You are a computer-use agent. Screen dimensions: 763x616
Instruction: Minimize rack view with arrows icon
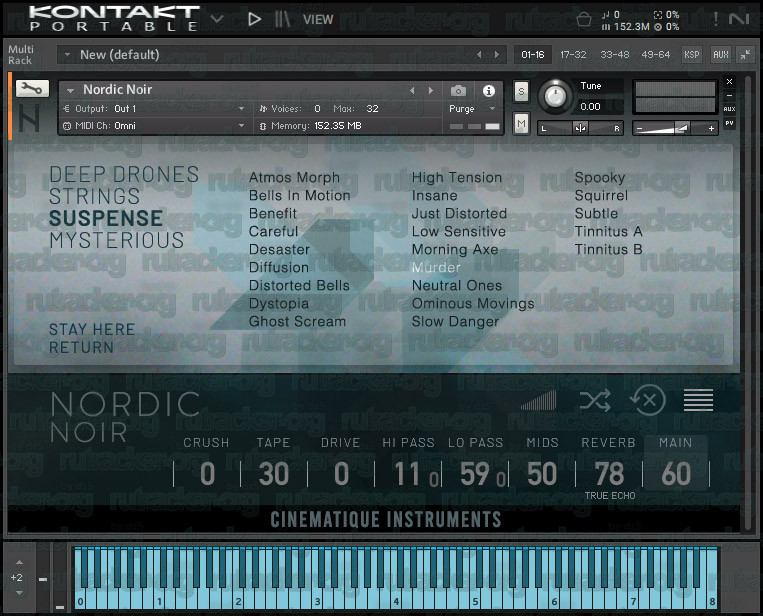click(x=745, y=54)
